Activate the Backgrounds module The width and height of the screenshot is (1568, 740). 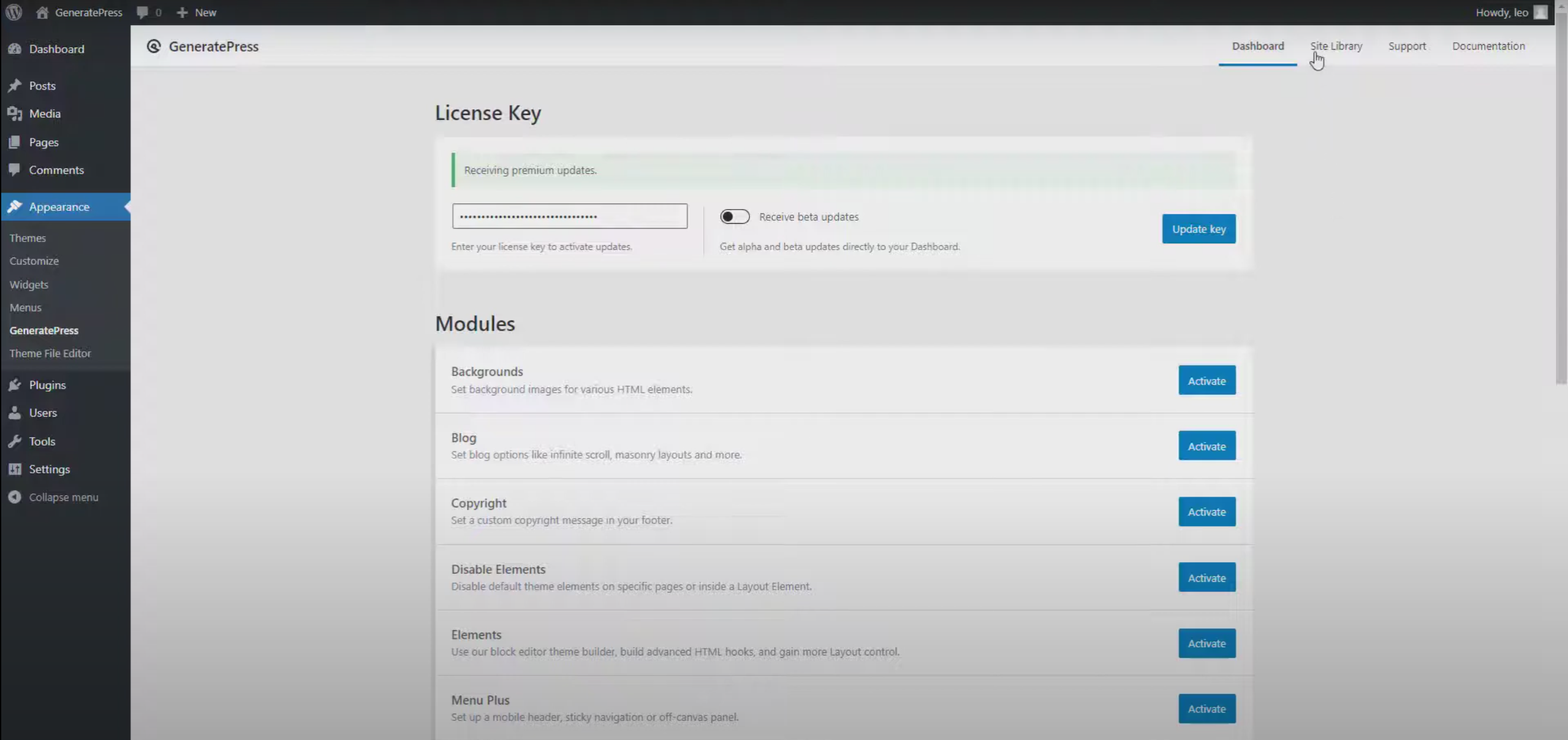click(x=1206, y=381)
